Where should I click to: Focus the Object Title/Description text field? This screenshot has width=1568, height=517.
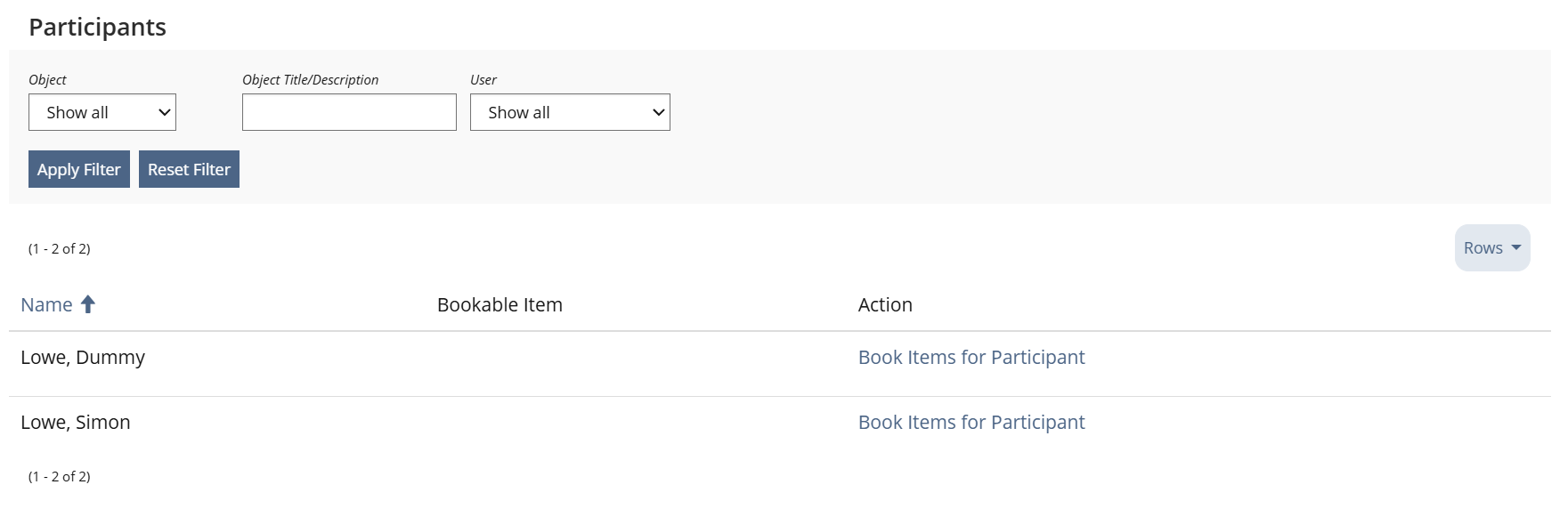tap(349, 112)
